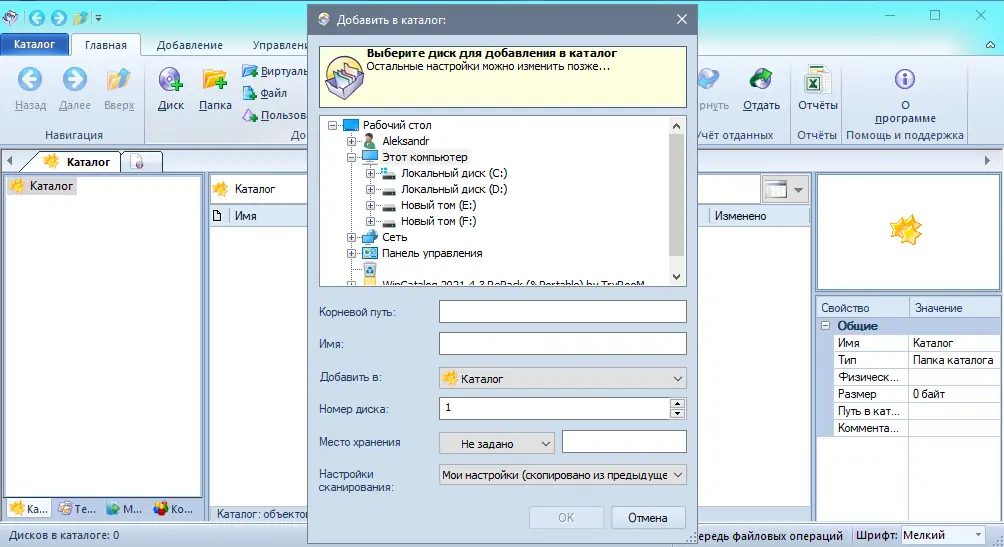The image size is (1004, 547).
Task: Collapse the ribbon with chevron arrow
Action: pyautogui.click(x=990, y=45)
